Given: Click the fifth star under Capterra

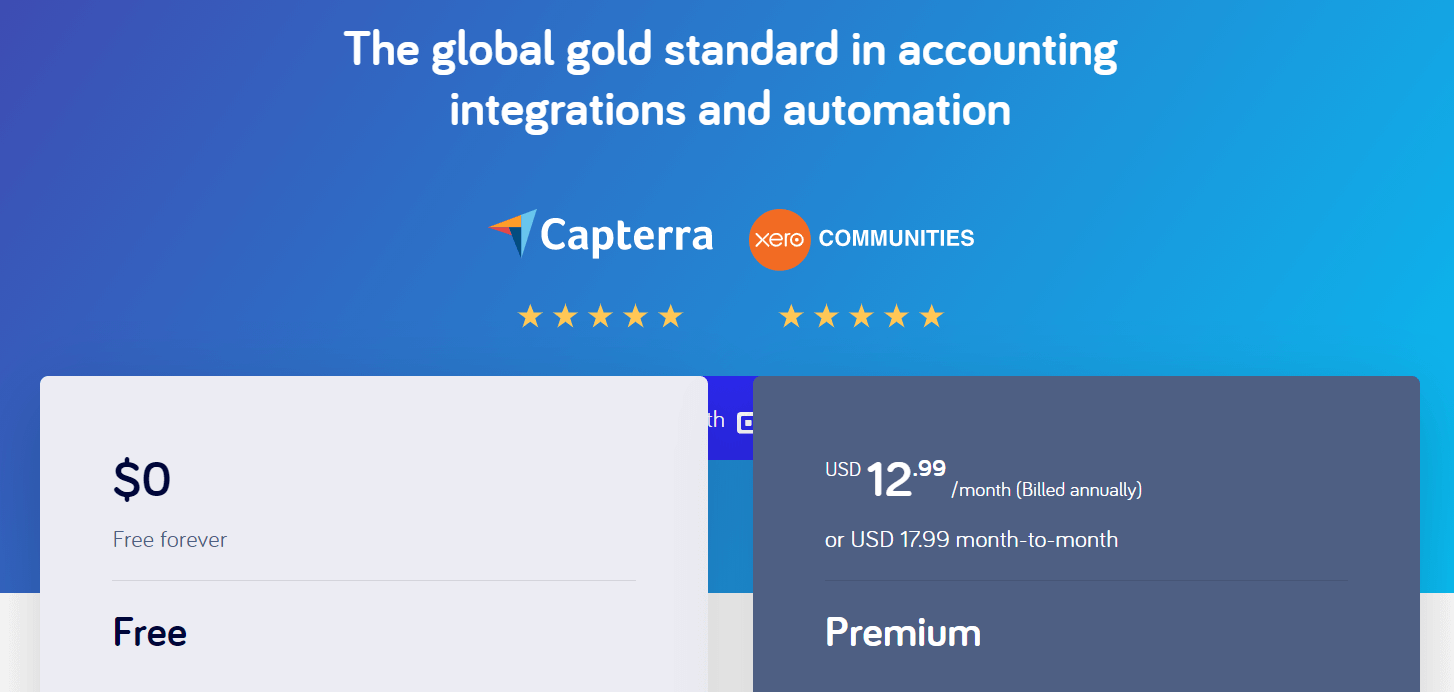Looking at the screenshot, I should (x=671, y=317).
